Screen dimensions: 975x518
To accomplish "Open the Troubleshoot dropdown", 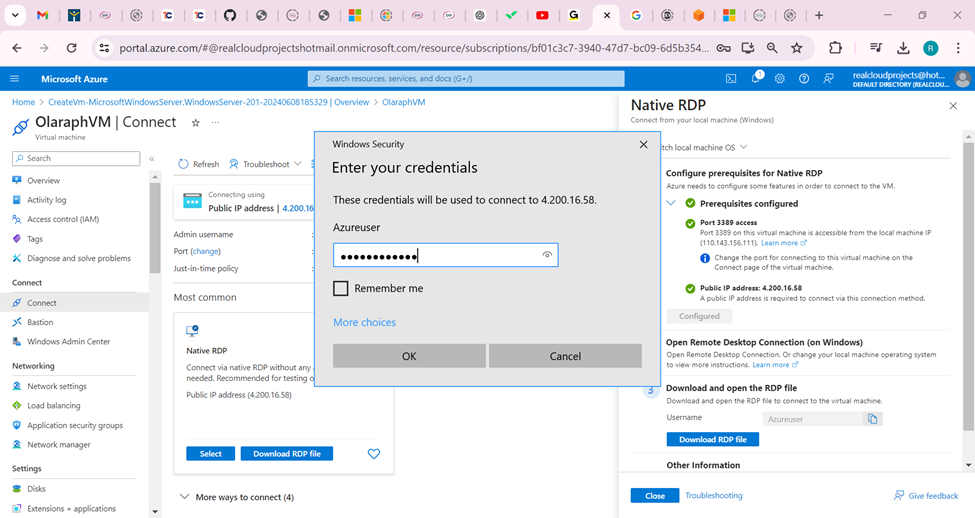I will (266, 164).
